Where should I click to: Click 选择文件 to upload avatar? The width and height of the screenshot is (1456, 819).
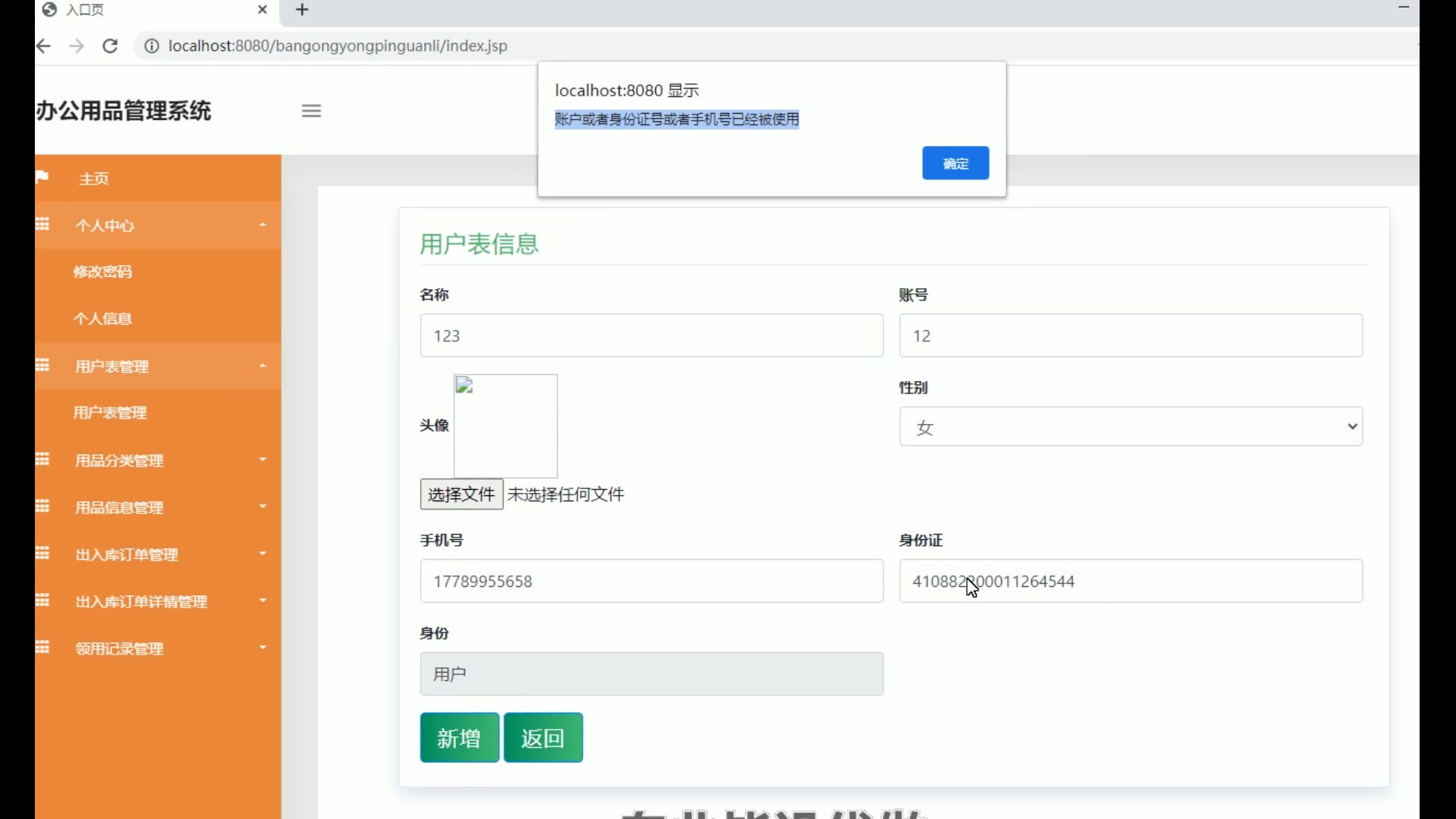461,494
